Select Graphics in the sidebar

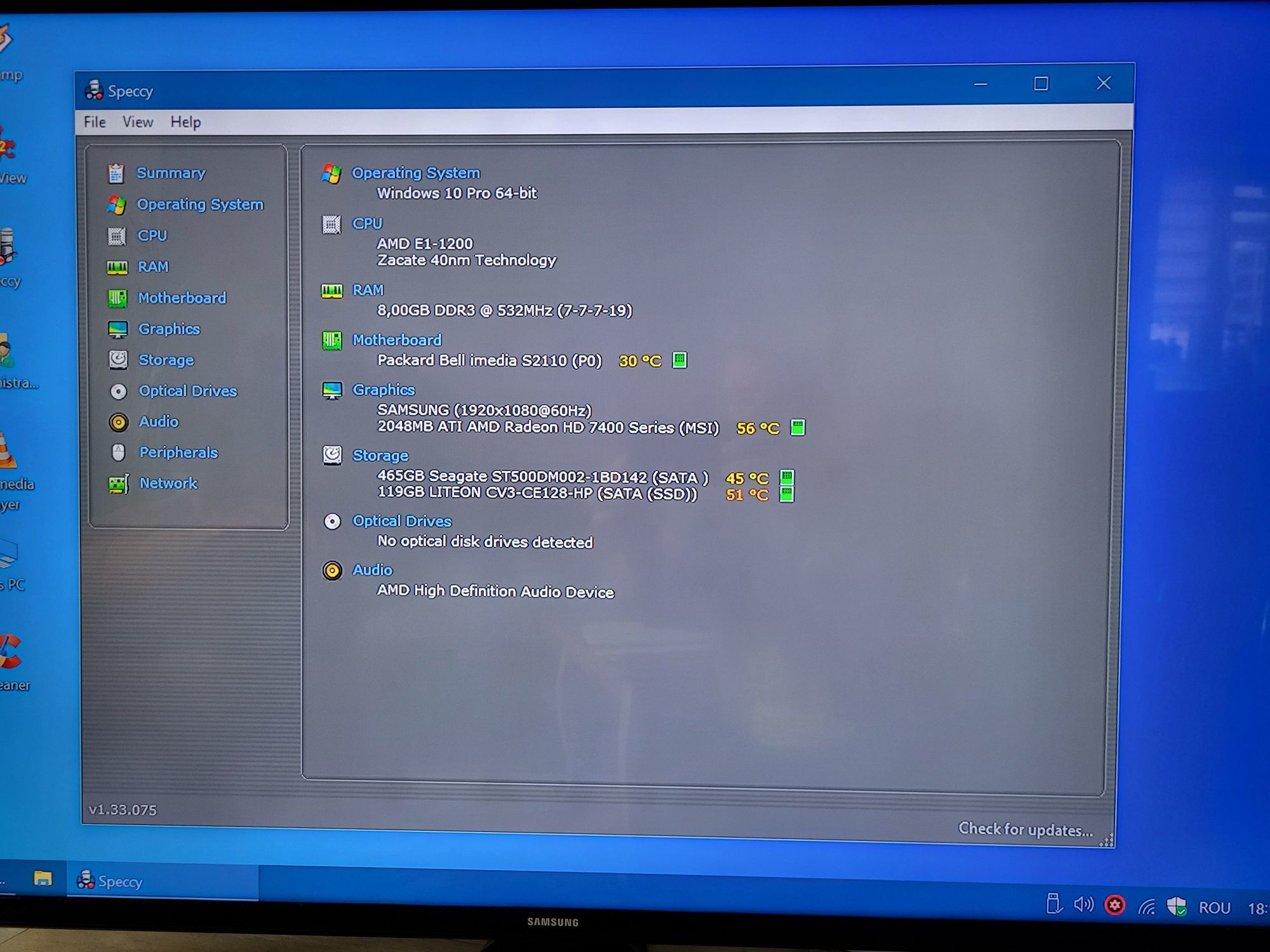click(x=169, y=329)
